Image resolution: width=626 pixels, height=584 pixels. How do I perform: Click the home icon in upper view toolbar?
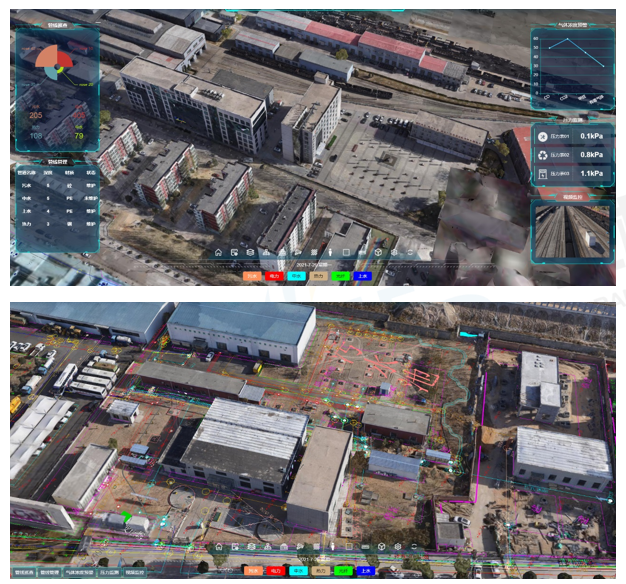click(x=218, y=252)
